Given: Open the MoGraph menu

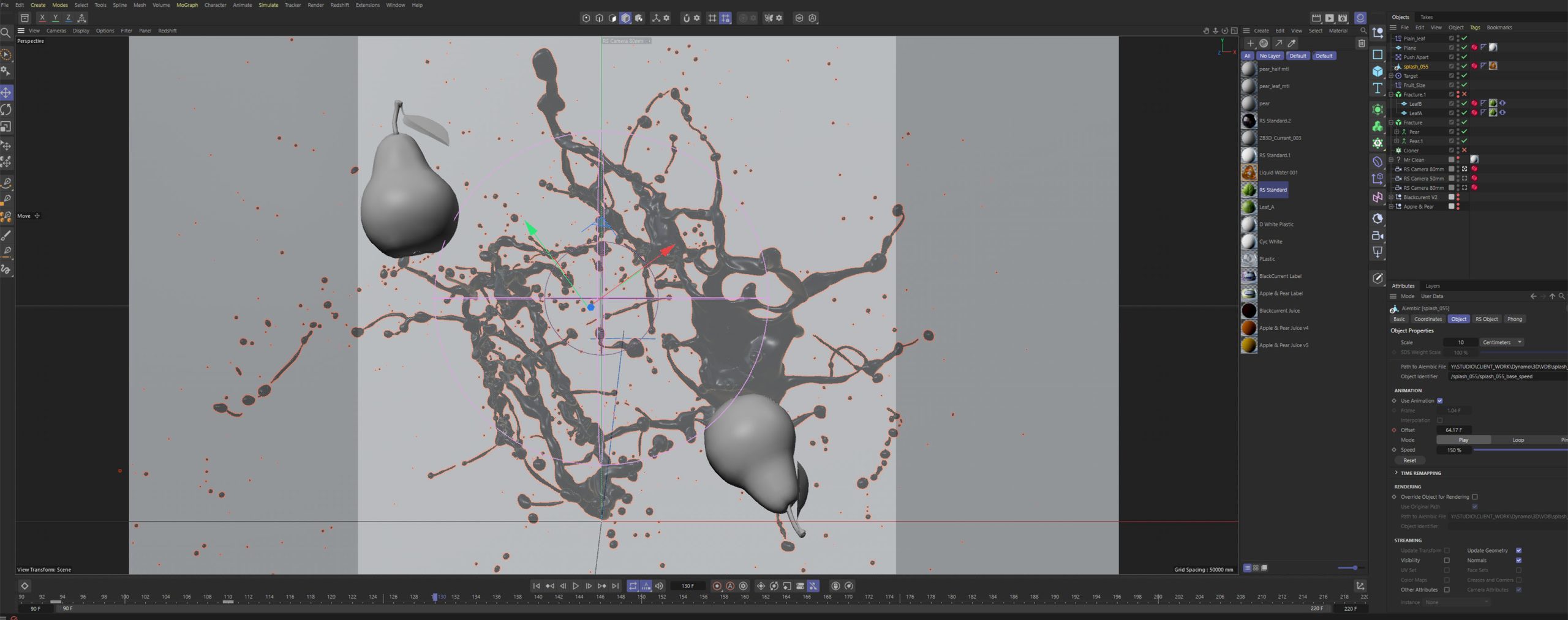Looking at the screenshot, I should click(187, 5).
